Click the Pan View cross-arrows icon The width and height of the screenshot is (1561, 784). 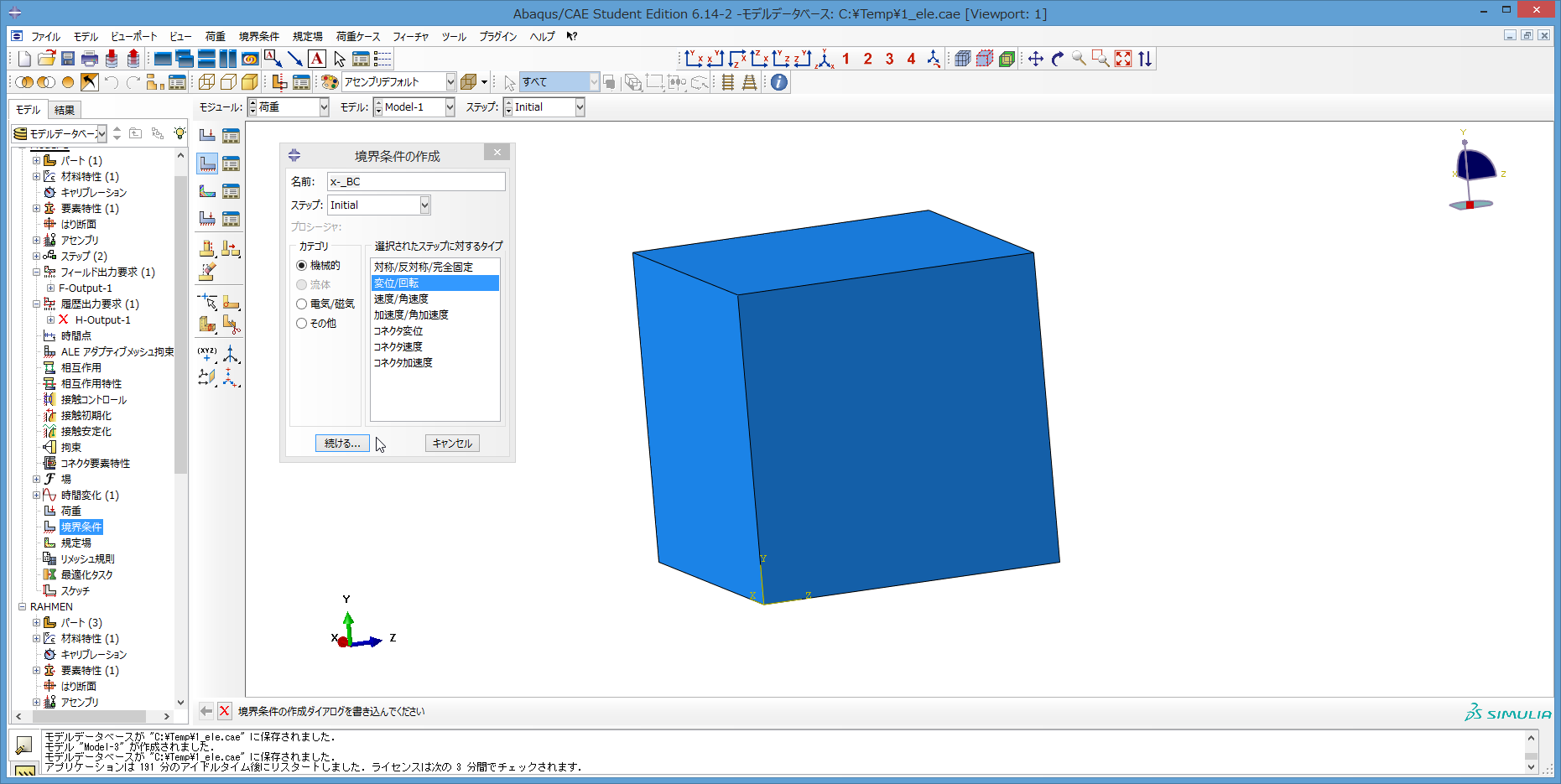coord(1036,59)
